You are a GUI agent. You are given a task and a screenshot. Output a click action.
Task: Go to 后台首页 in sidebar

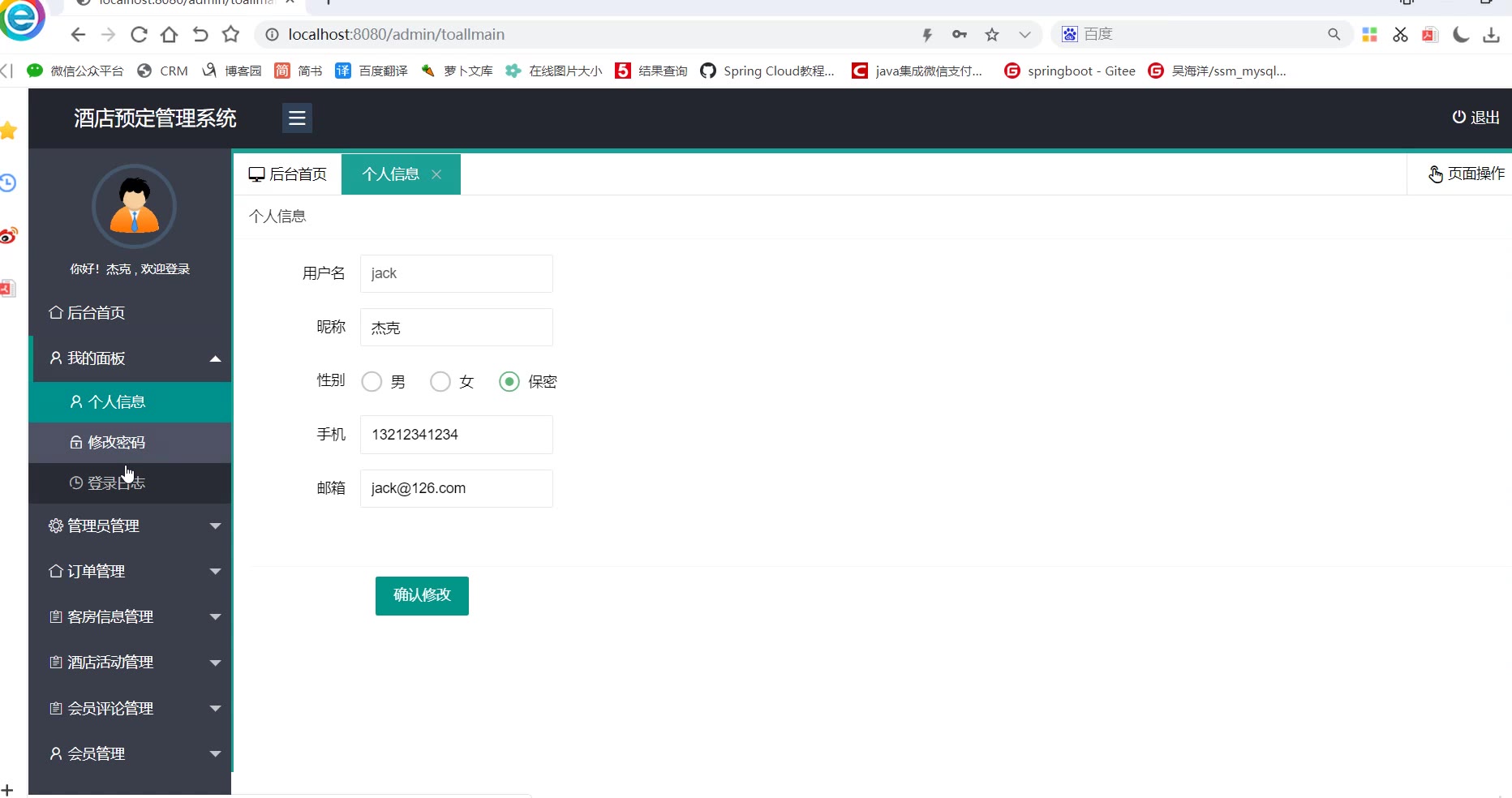coord(130,313)
